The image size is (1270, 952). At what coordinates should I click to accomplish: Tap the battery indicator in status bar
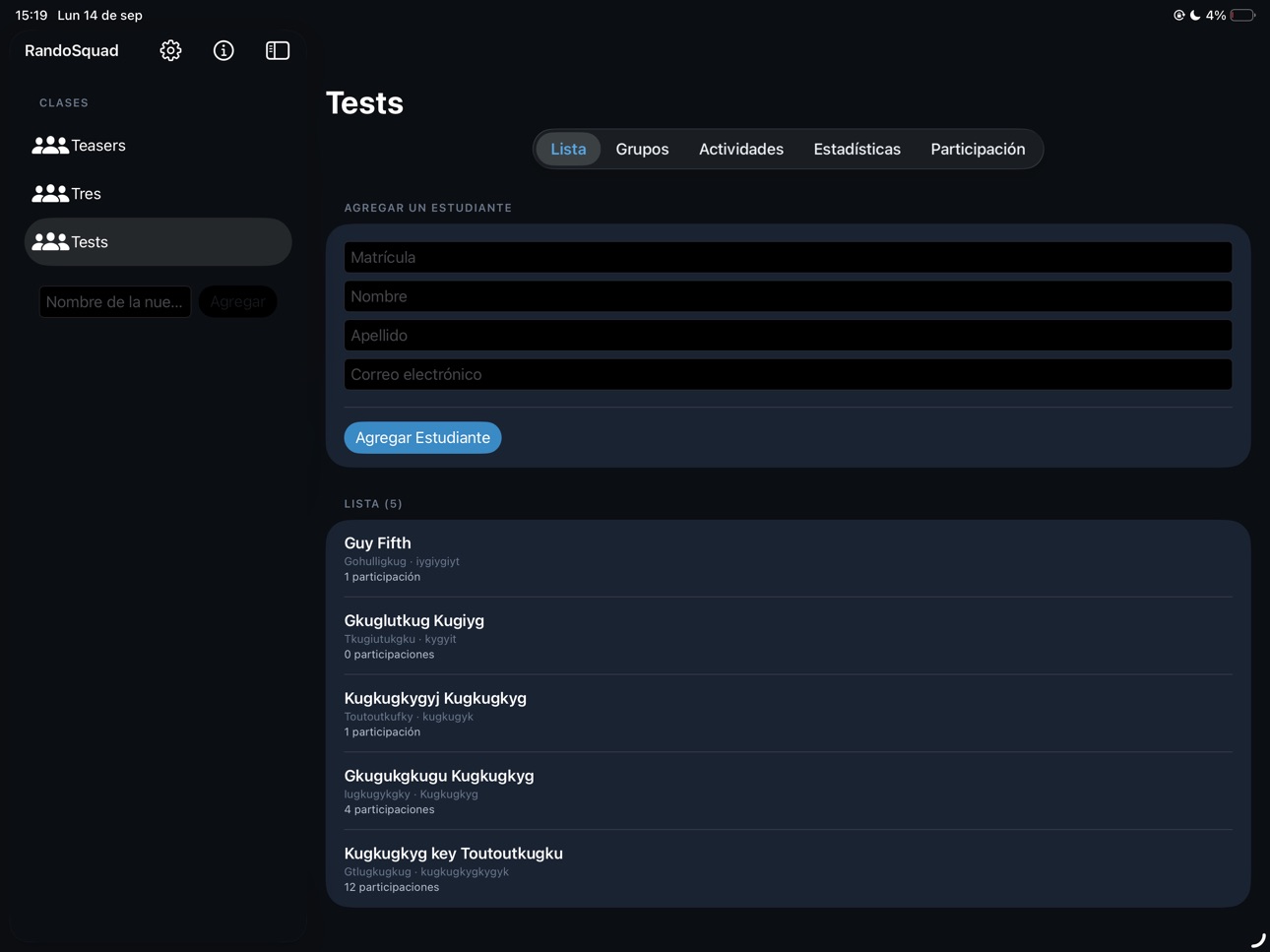coord(1243,16)
